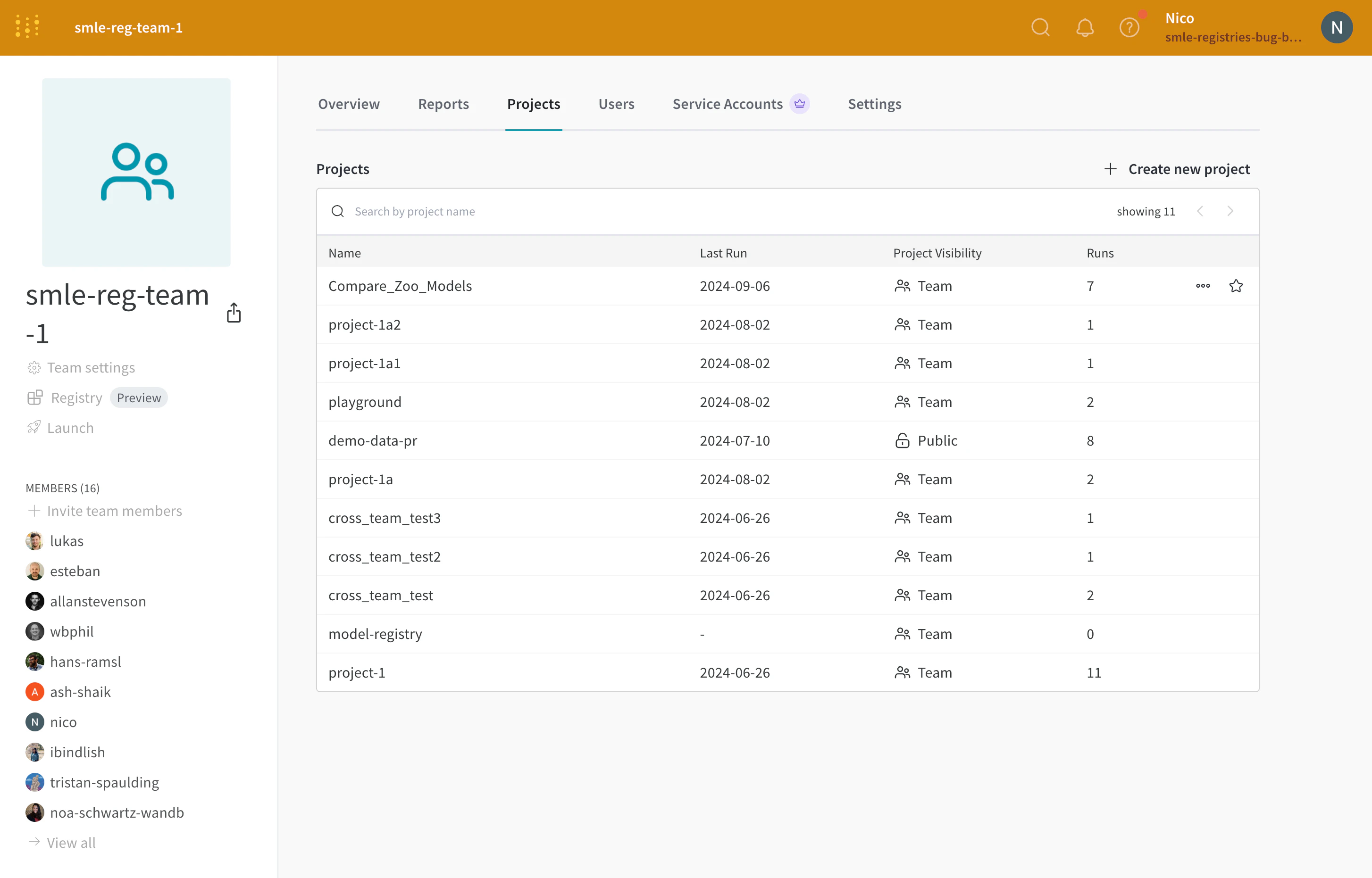Viewport: 1372px width, 878px height.
Task: Click the Registry sidebar link
Action: click(76, 398)
